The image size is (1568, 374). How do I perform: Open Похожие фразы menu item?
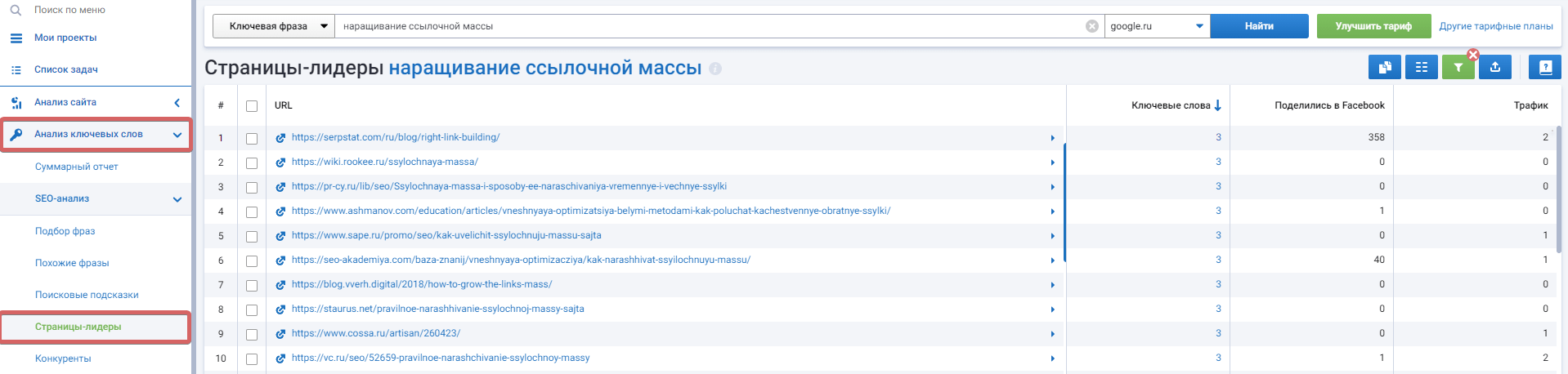pyautogui.click(x=72, y=263)
